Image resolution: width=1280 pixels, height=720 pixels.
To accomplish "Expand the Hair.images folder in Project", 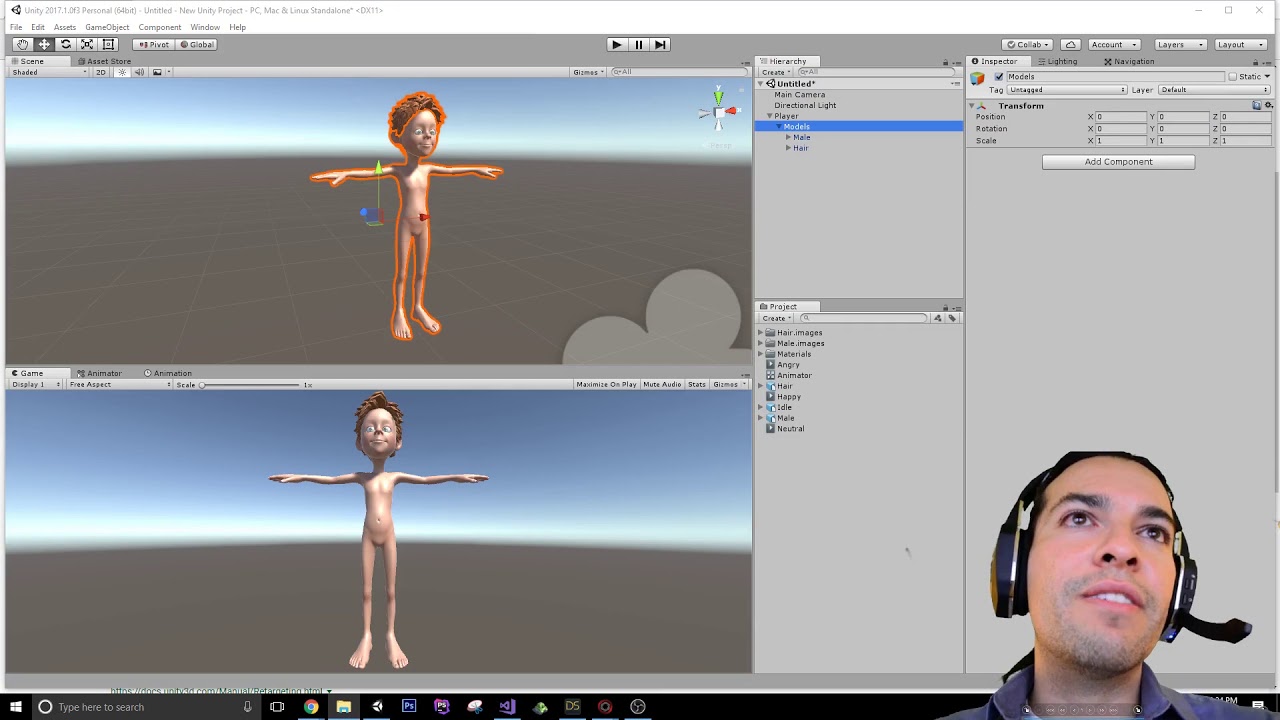I will point(760,333).
